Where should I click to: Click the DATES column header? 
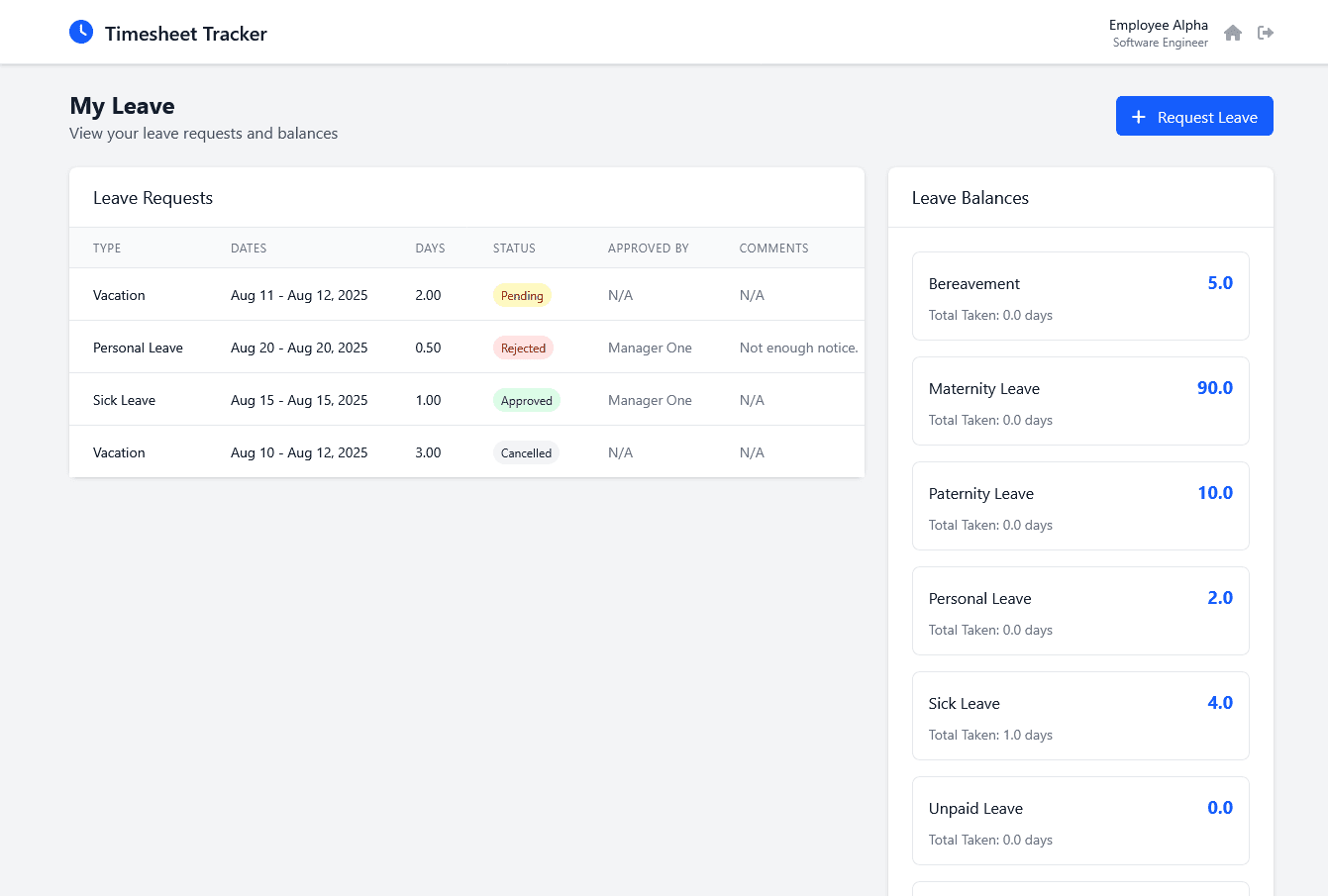click(x=249, y=248)
